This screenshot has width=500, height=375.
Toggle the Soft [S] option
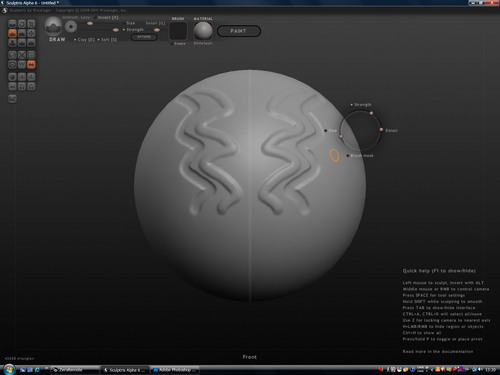[107, 39]
